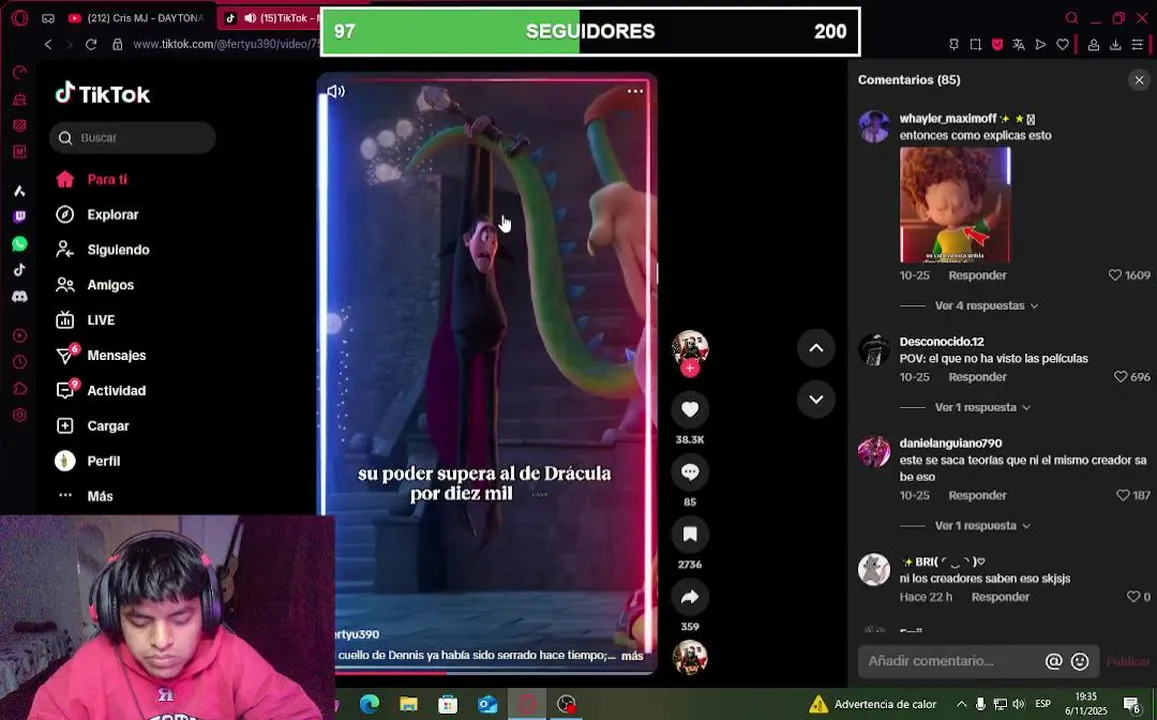This screenshot has width=1157, height=720.
Task: Open Microsoft Edge from taskbar
Action: (x=370, y=704)
